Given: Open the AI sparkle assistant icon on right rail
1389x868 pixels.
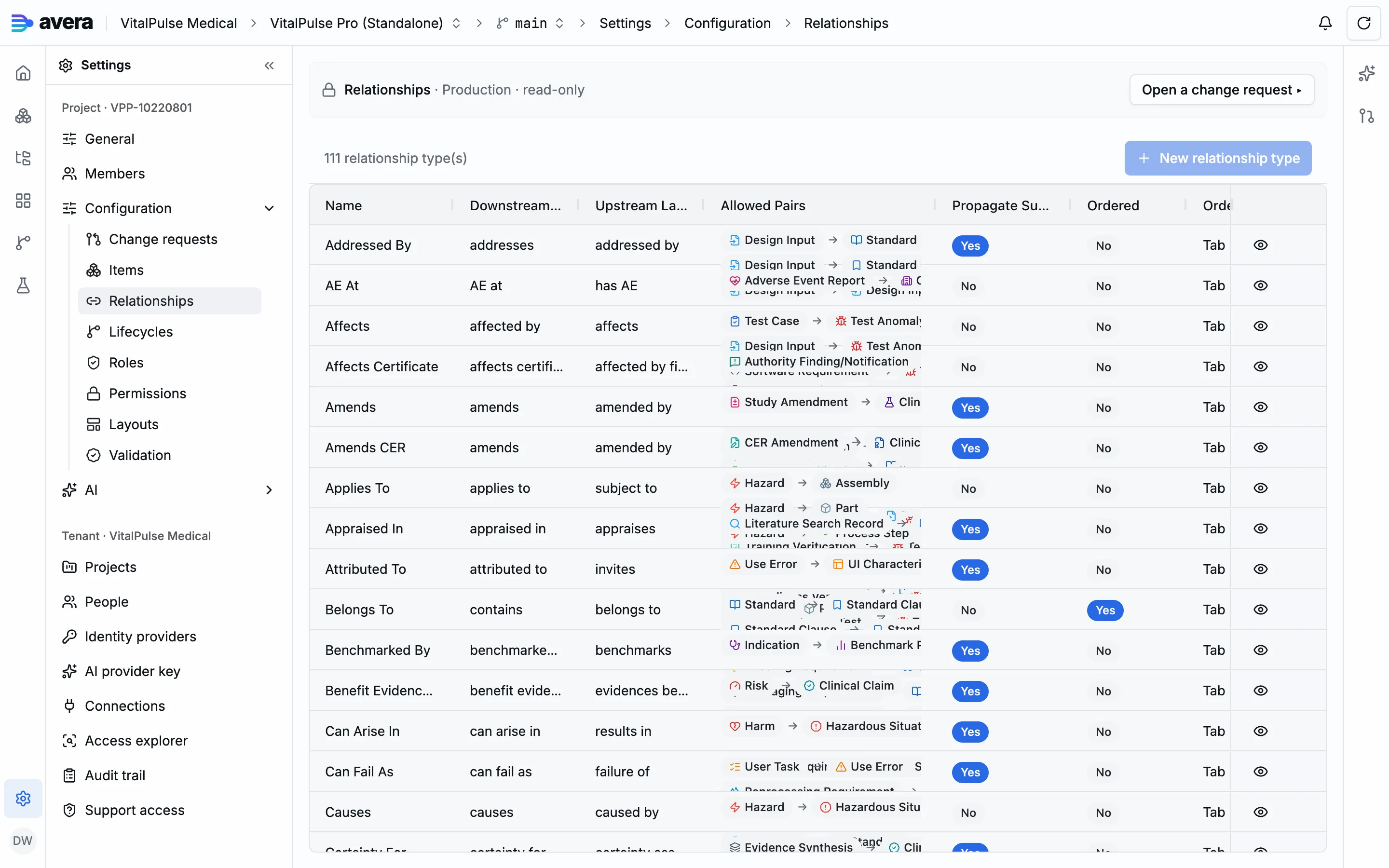Looking at the screenshot, I should coord(1367,73).
